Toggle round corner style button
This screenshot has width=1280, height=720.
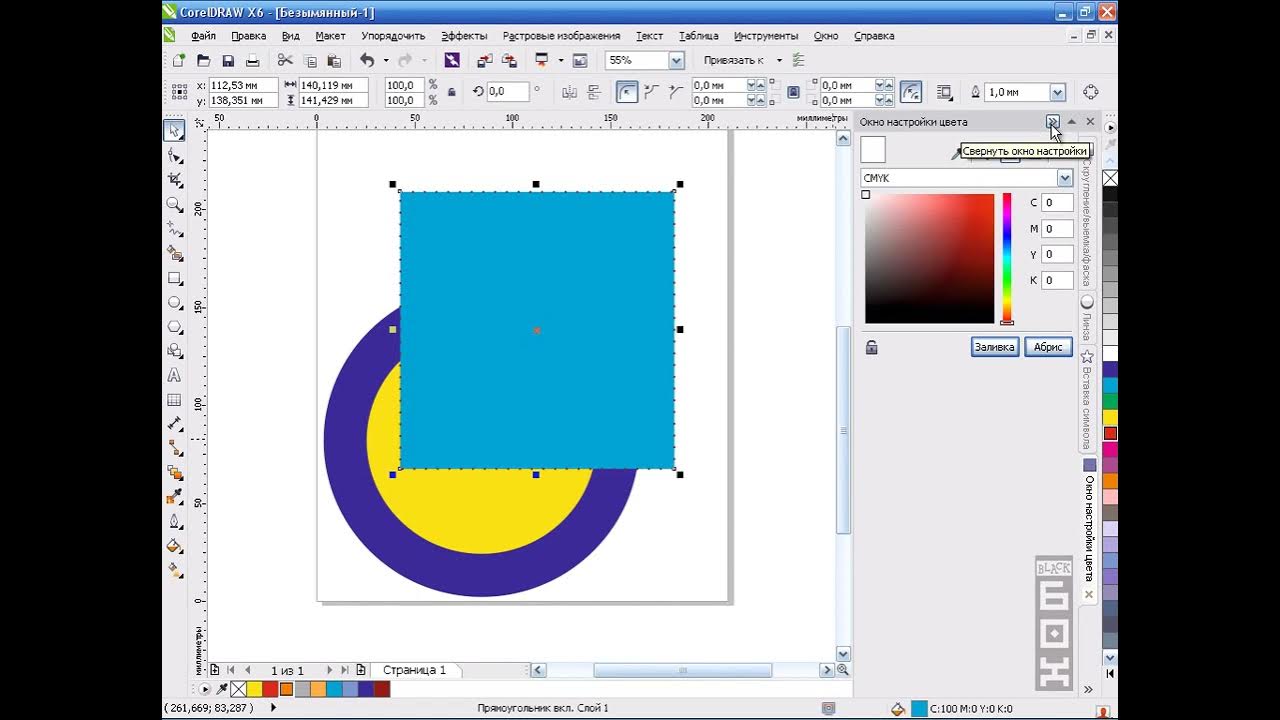pyautogui.click(x=627, y=92)
